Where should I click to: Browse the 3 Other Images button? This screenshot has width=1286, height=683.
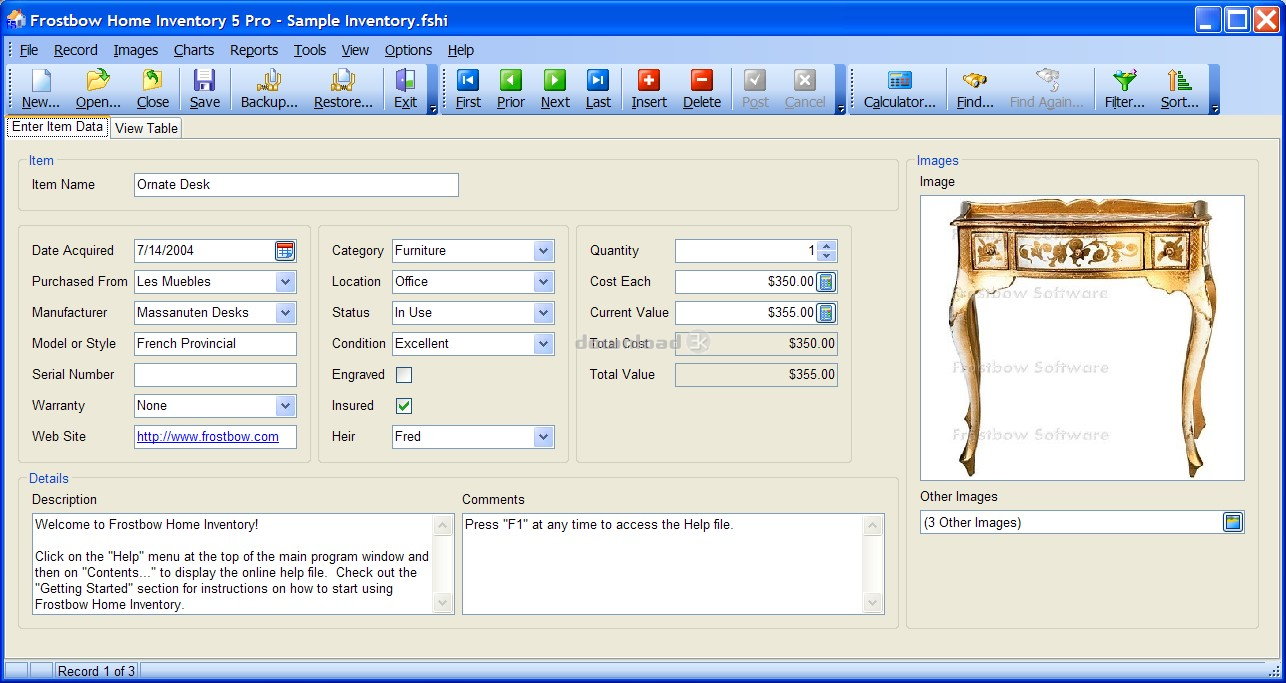1232,522
